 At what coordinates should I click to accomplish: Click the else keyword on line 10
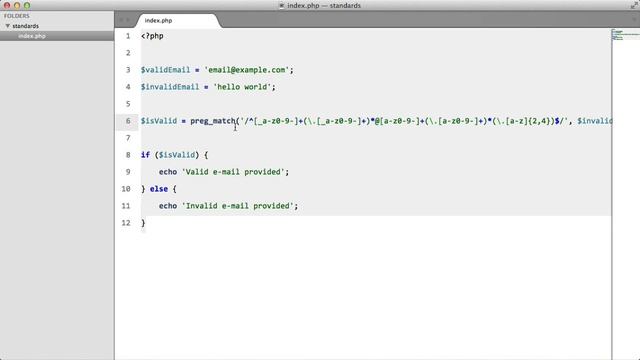coord(159,189)
